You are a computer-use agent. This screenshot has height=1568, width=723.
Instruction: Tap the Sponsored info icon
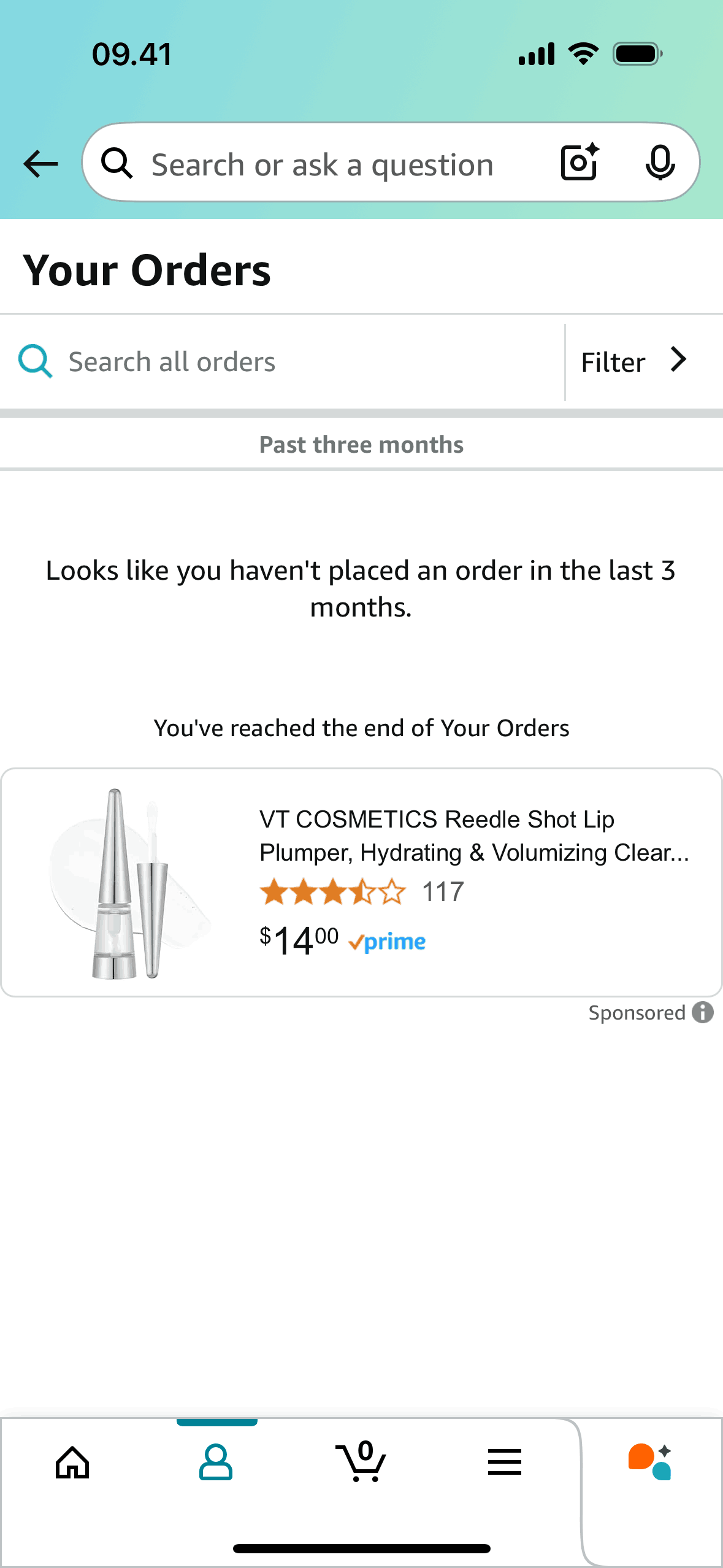coord(703,1013)
